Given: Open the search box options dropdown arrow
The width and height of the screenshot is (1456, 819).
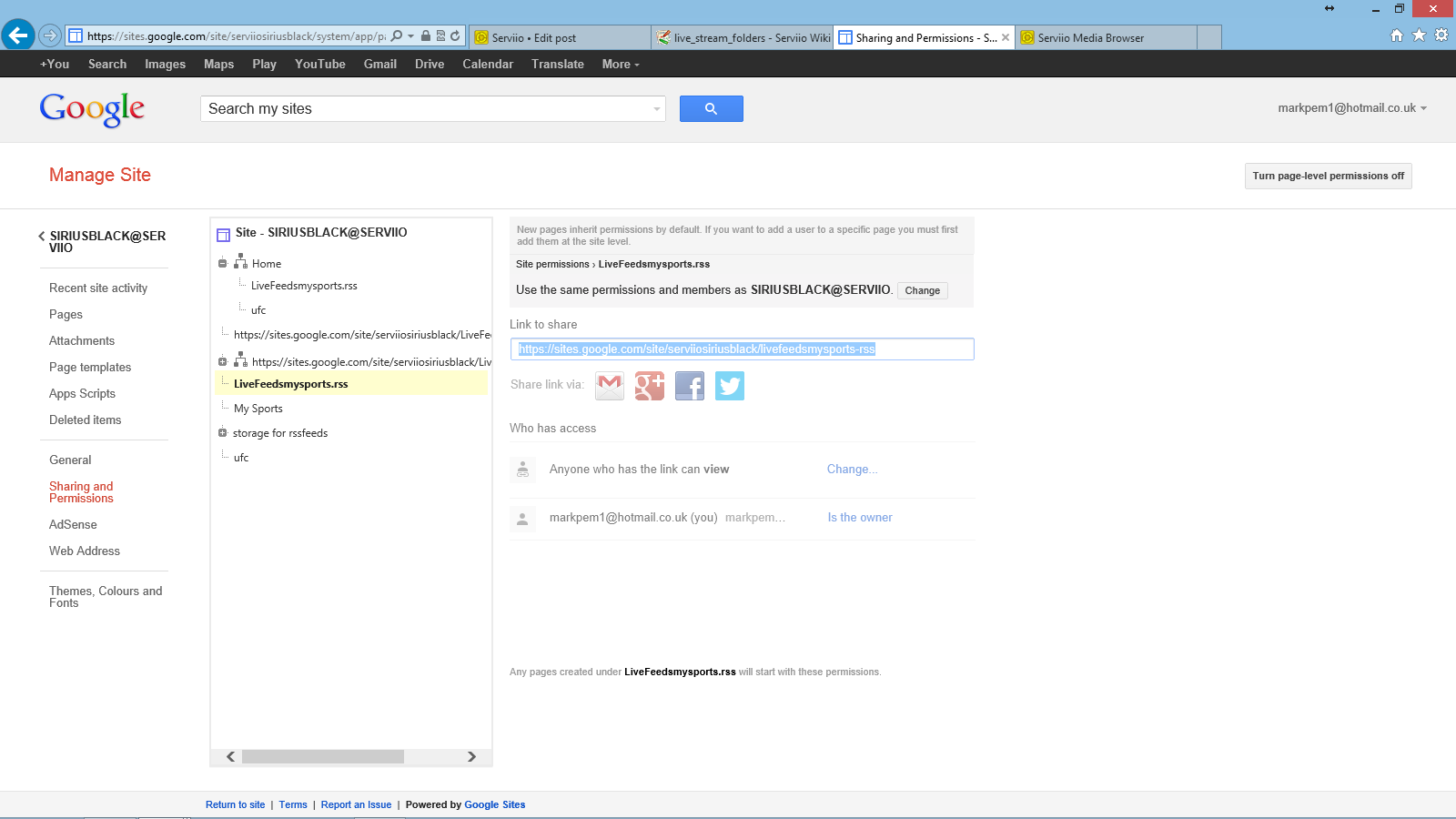Looking at the screenshot, I should 657,109.
